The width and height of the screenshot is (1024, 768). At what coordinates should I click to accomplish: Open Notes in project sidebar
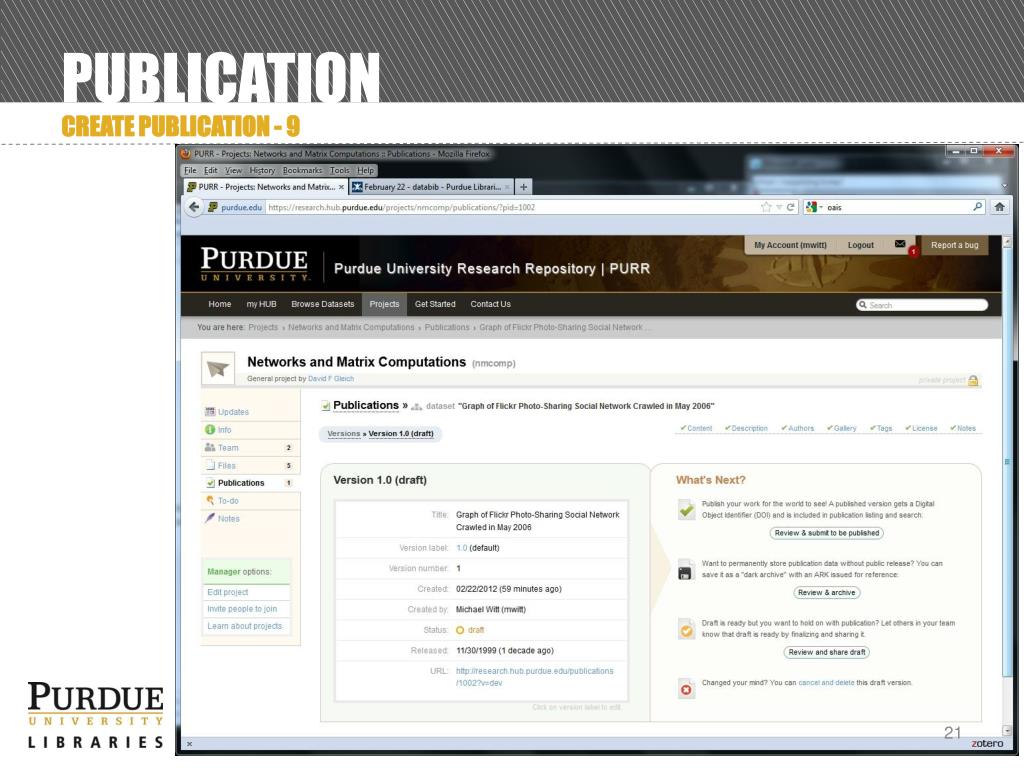(x=228, y=519)
